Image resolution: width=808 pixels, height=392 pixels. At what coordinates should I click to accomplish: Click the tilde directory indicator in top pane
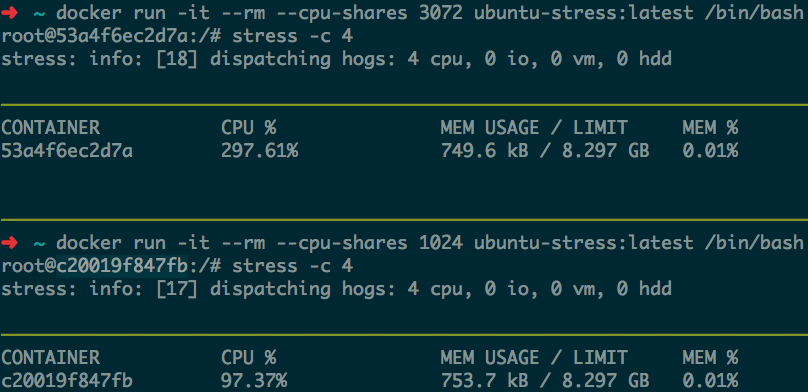point(39,13)
